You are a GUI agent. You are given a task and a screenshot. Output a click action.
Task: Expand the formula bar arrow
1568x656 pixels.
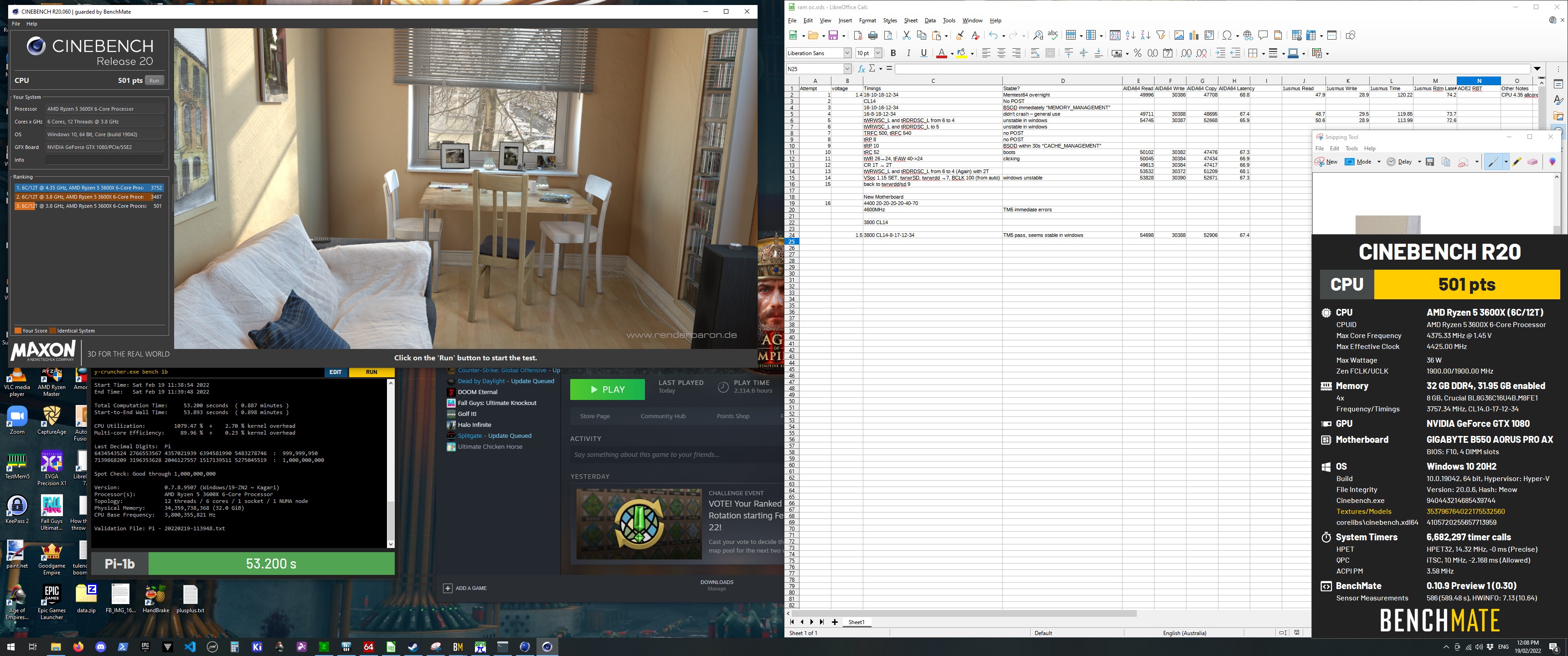tap(1537, 69)
